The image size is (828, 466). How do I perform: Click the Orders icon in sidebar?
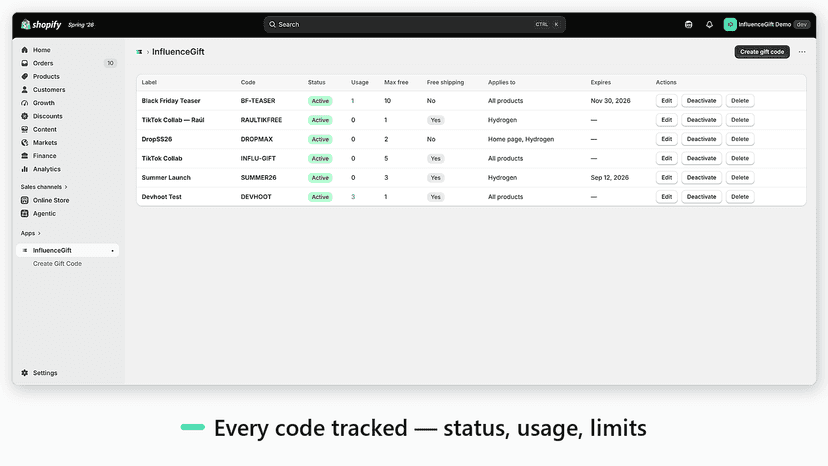[x=24, y=63]
